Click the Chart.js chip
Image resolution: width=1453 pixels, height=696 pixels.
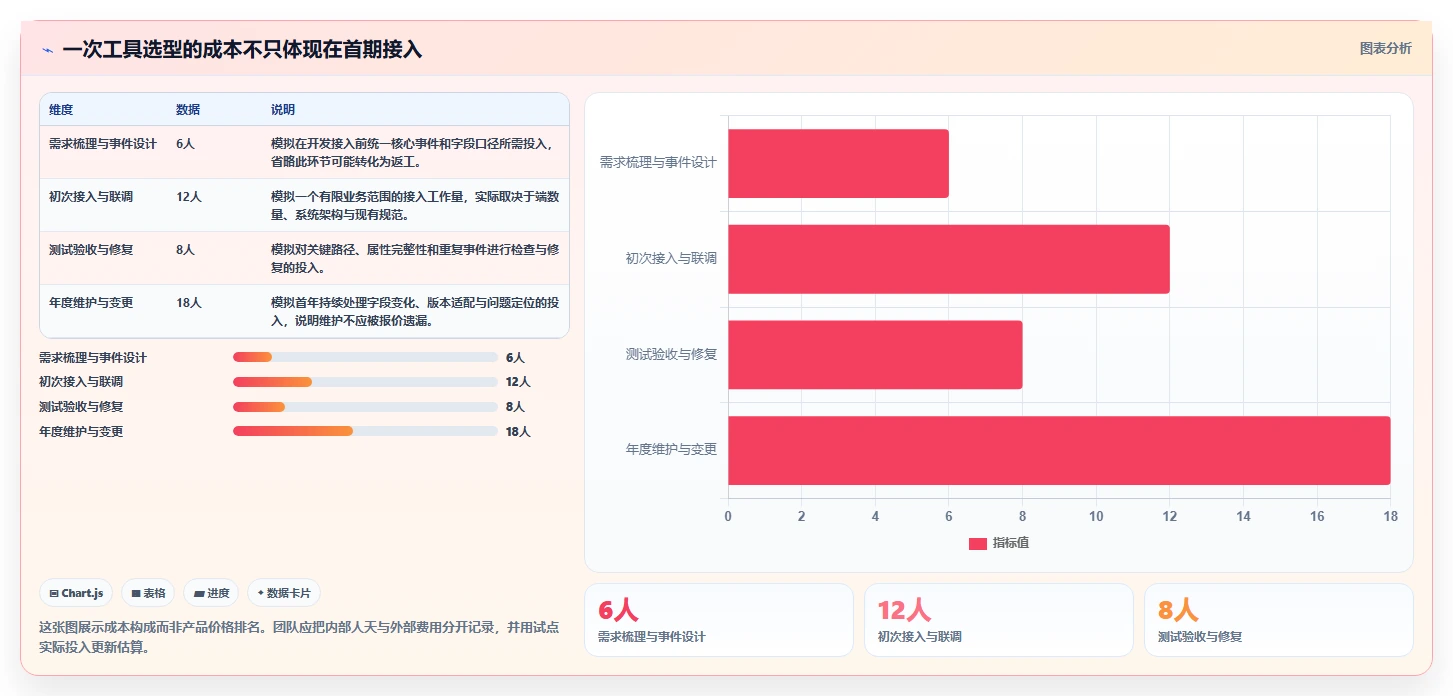(x=76, y=593)
